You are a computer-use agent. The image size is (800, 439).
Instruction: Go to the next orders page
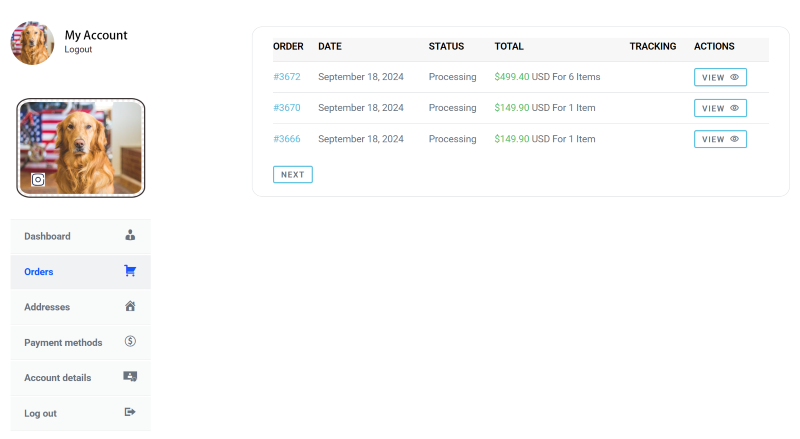[292, 175]
